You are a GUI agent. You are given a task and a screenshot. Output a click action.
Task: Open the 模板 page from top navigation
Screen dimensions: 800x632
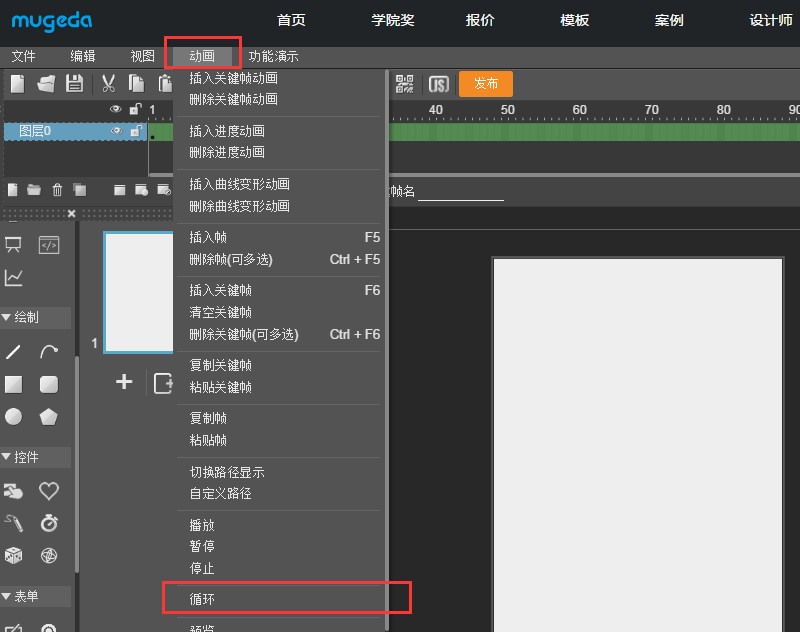574,20
